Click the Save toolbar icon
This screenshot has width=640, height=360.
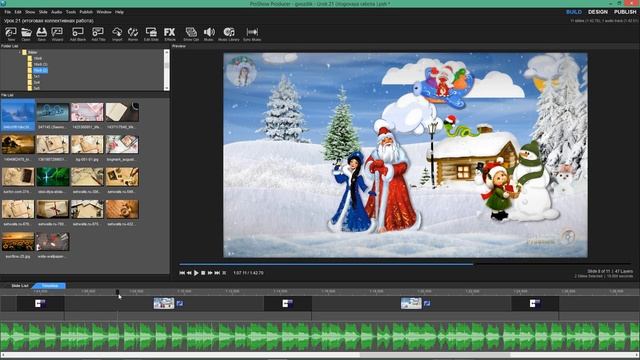coord(42,34)
